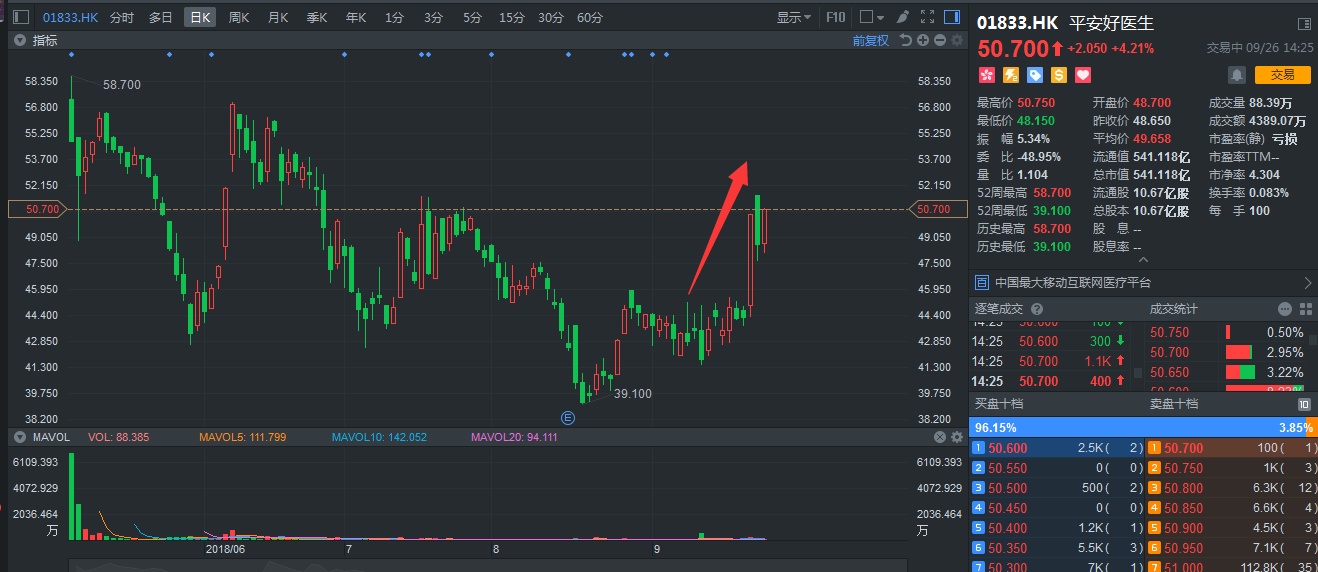Screen dimensions: 1318x572
Task: Enter fullscreen chart mode
Action: (927, 17)
